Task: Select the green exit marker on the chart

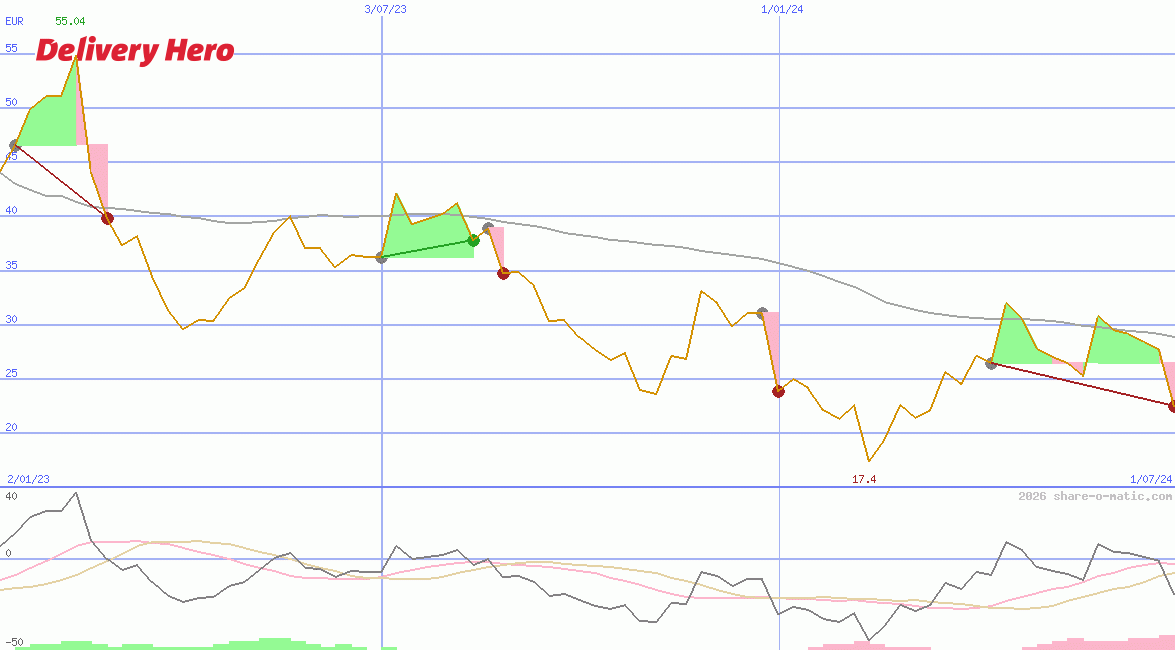Action: [473, 240]
